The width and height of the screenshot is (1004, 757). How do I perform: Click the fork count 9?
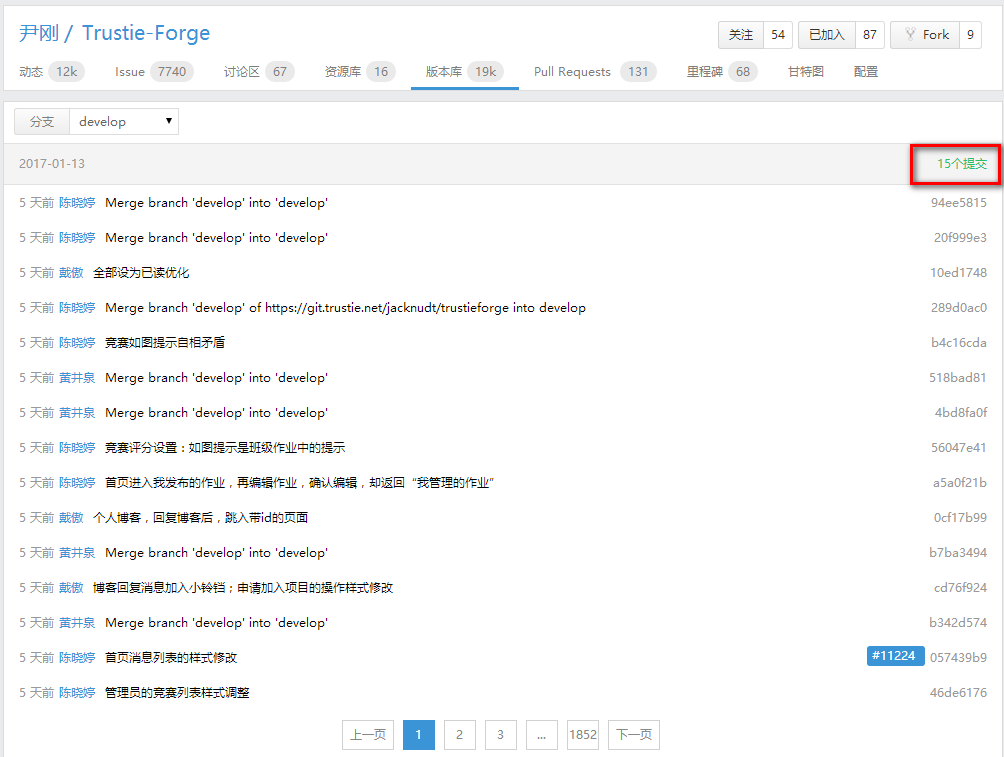970,35
